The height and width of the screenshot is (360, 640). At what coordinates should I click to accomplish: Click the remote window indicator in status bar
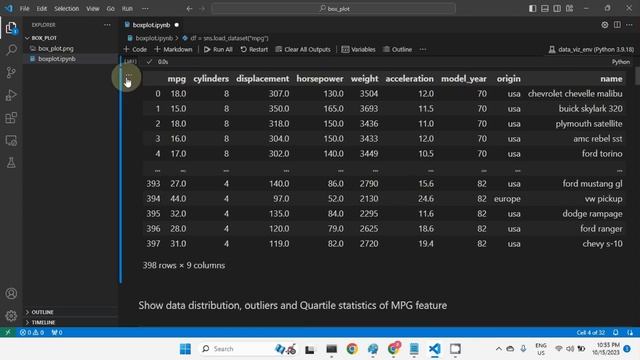pyautogui.click(x=7, y=332)
